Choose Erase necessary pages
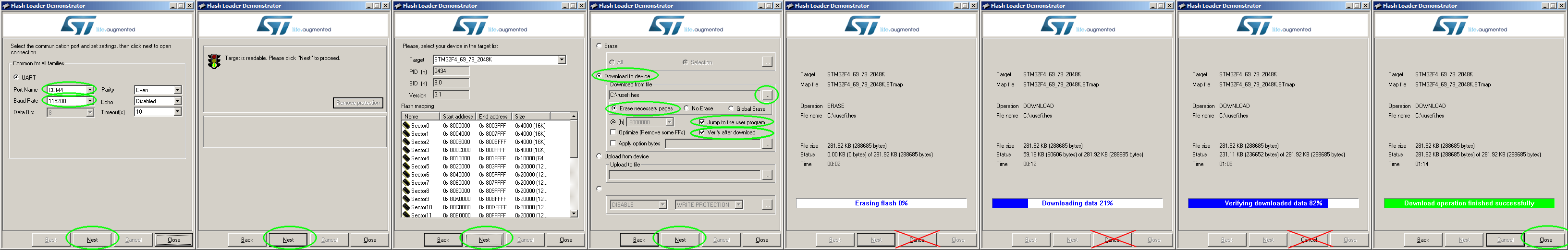The height and width of the screenshot is (250, 1568). 614,108
